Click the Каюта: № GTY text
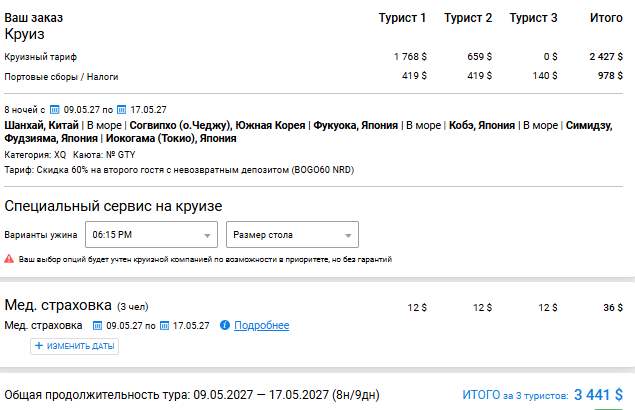Viewport: 635px width, 410px height. coord(104,155)
